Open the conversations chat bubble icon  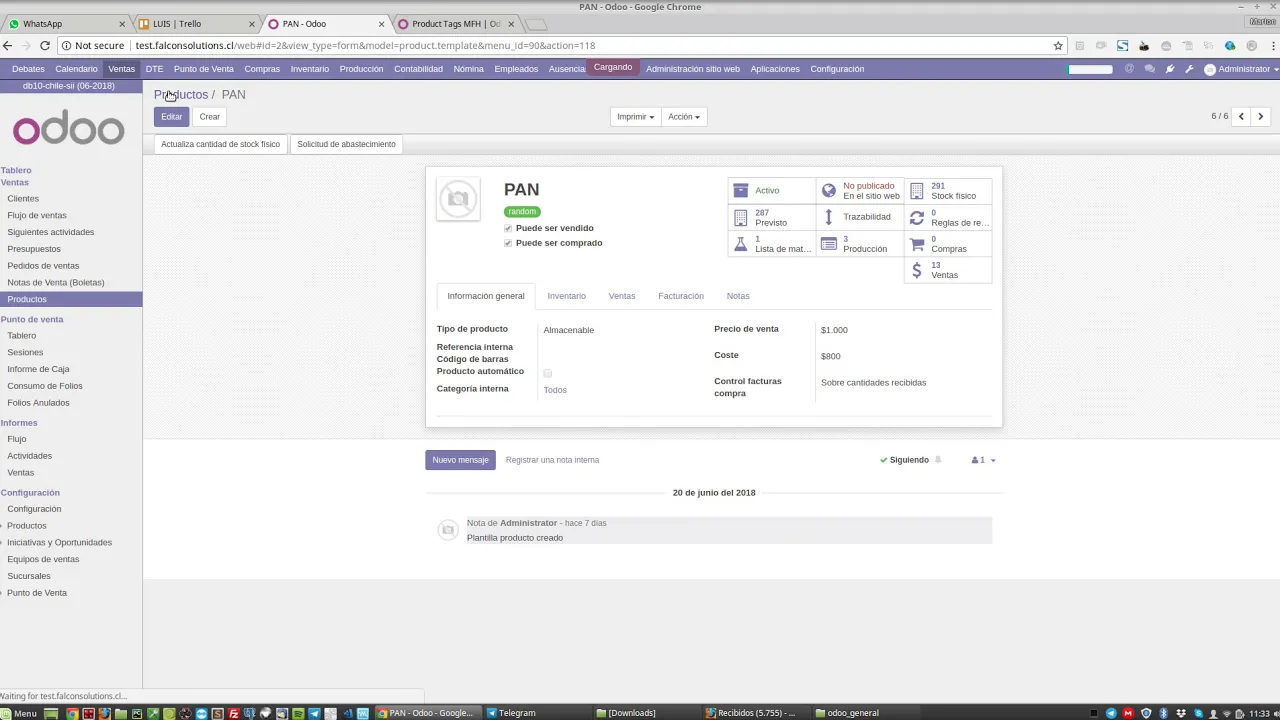pos(1149,69)
